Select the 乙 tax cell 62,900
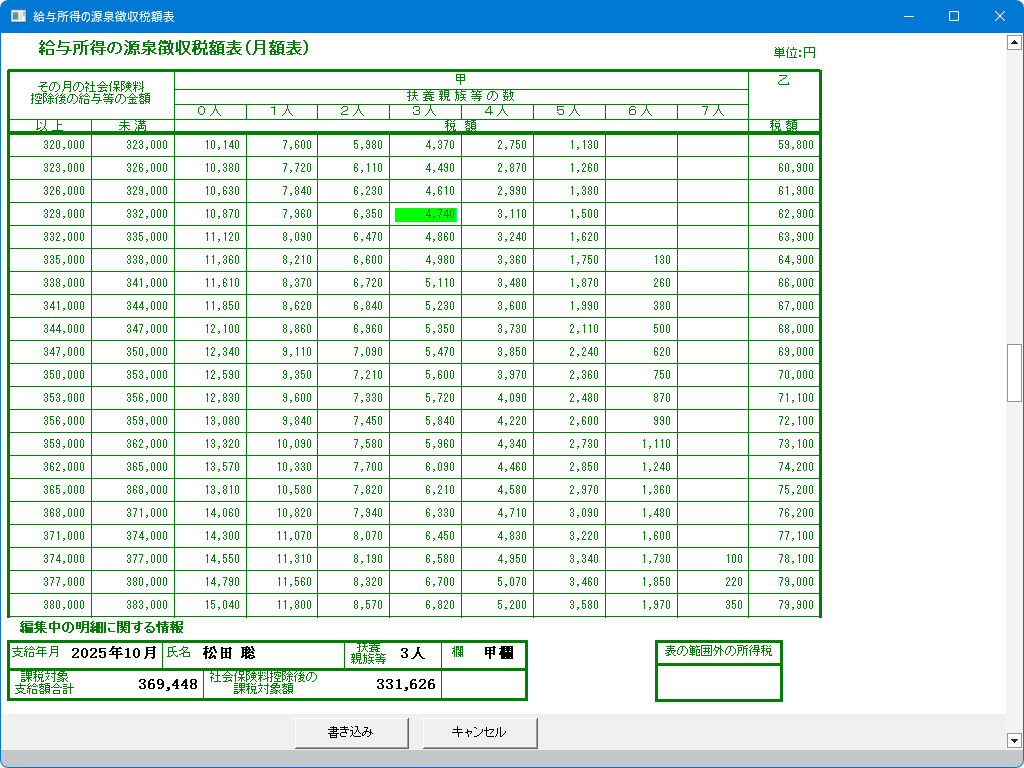Screen dimensions: 1024x768 click(784, 214)
